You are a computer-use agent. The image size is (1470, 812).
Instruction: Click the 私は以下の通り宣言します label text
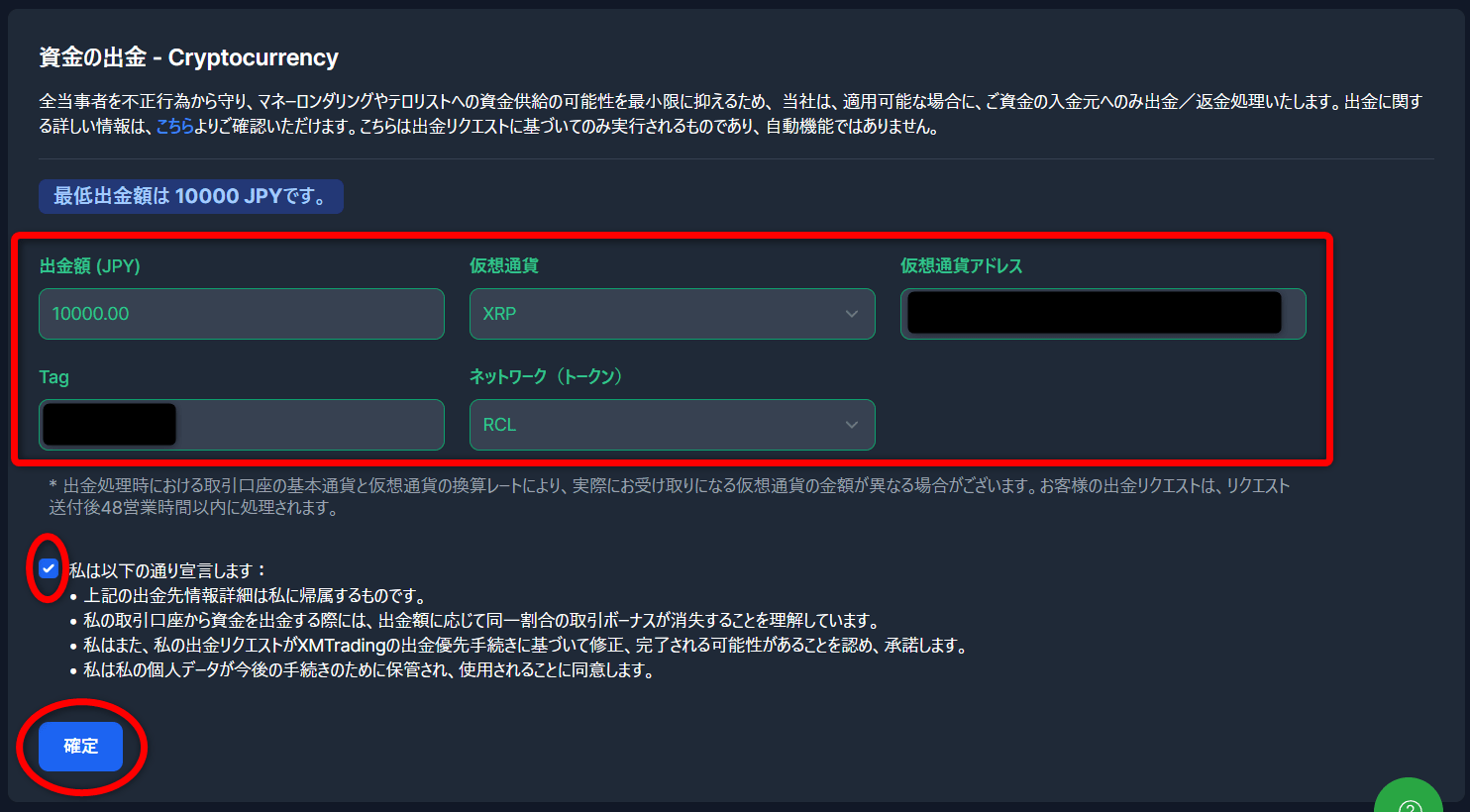pos(167,570)
